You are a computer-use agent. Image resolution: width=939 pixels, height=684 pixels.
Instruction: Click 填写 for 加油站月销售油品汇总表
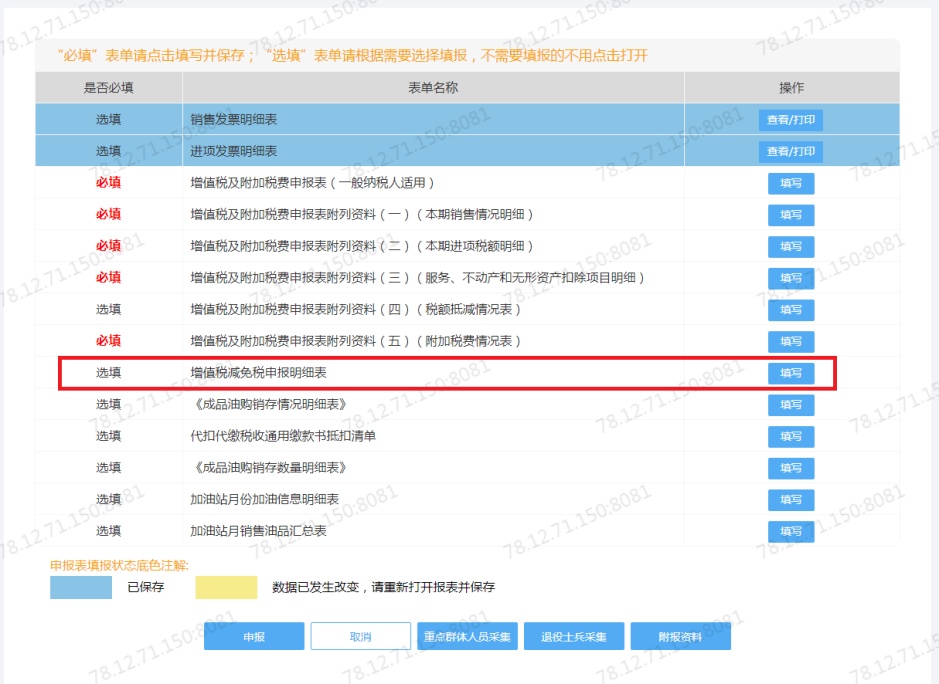pyautogui.click(x=790, y=531)
